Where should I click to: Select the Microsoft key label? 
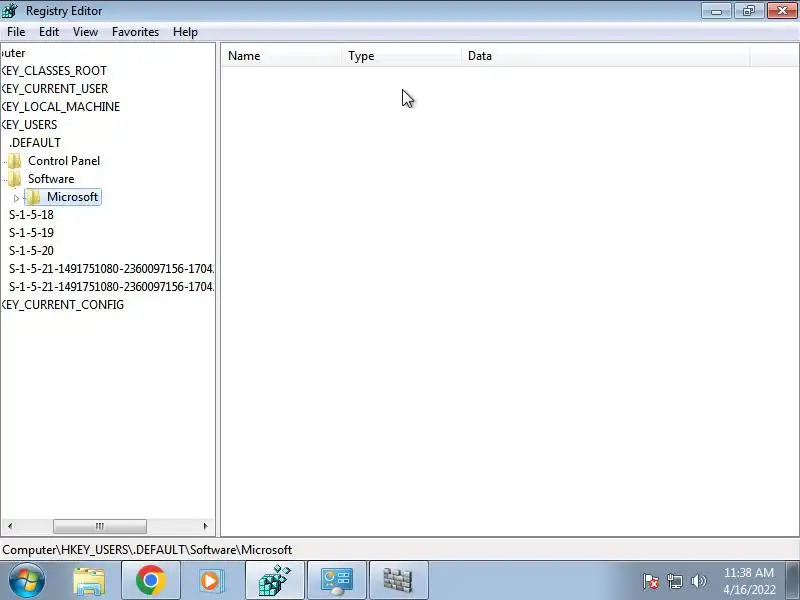[72, 197]
